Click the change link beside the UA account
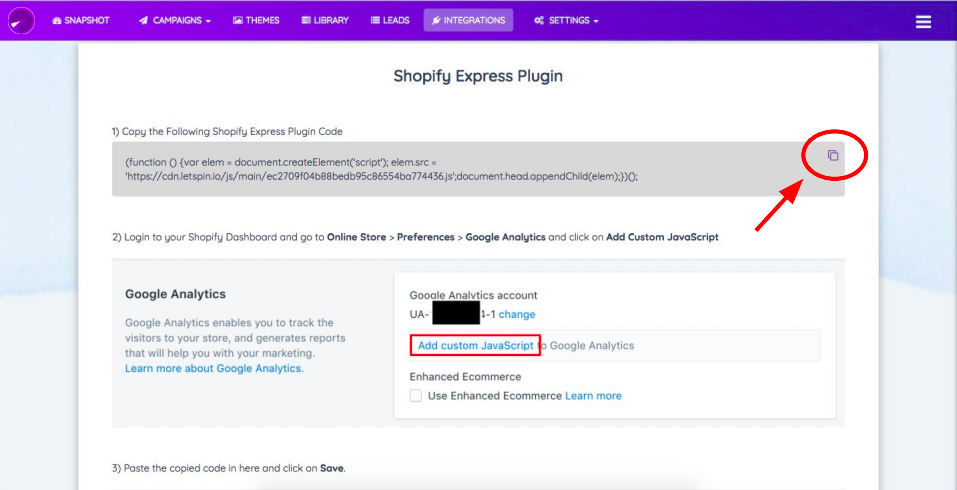This screenshot has height=490, width=957. pyautogui.click(x=517, y=314)
